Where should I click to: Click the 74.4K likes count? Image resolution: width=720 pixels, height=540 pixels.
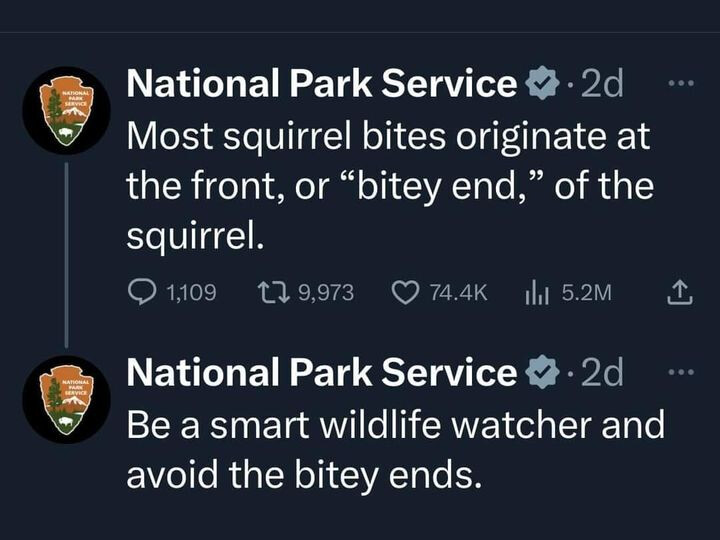[457, 292]
